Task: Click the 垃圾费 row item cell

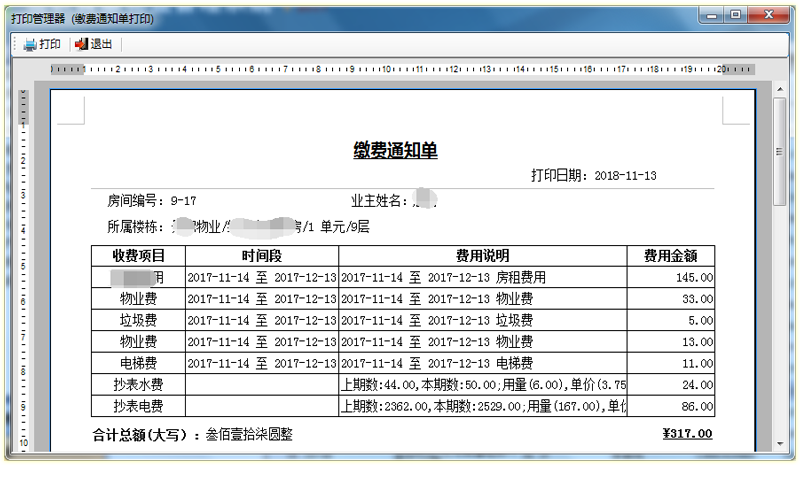Action: pos(138,320)
